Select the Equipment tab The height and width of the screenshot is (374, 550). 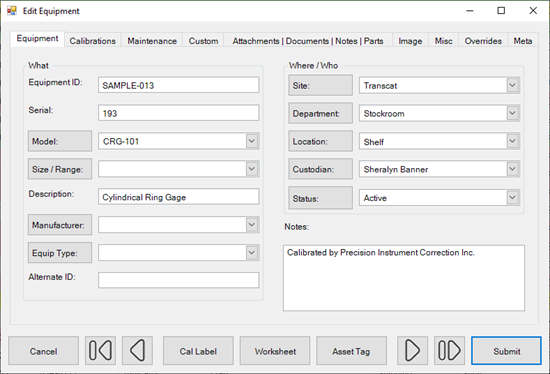[37, 39]
